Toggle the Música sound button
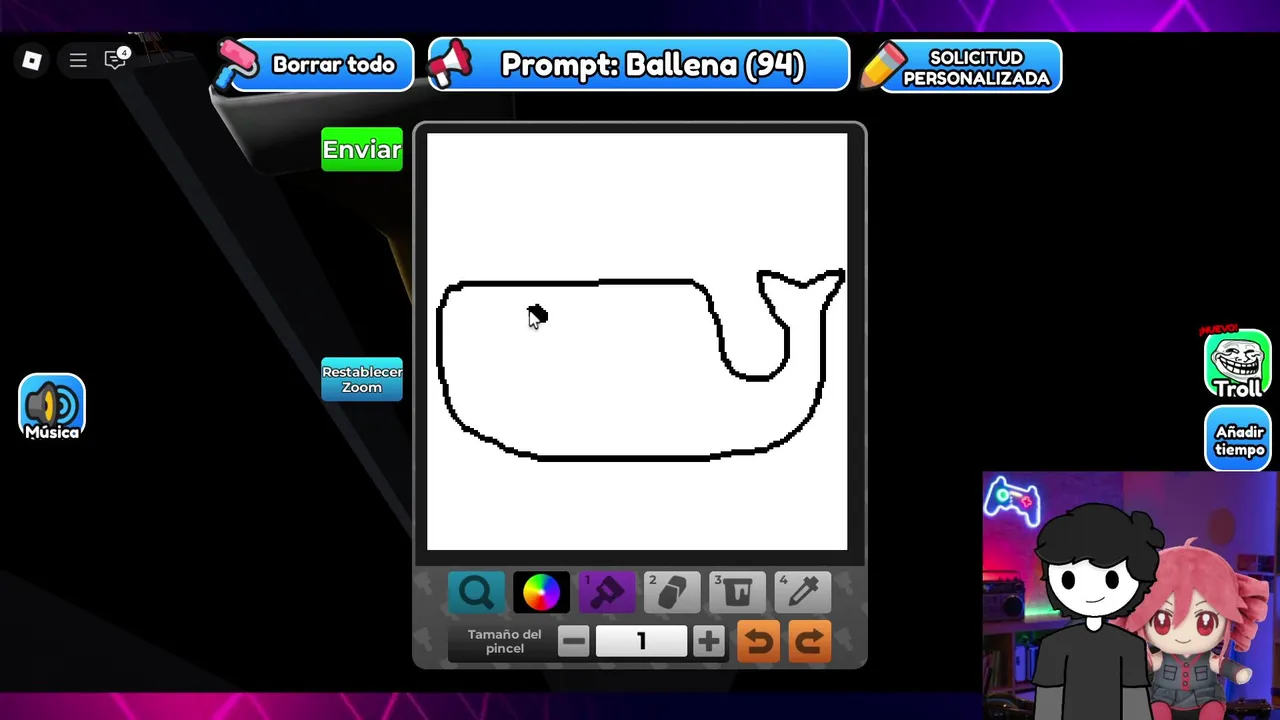The image size is (1280, 720). coord(52,407)
